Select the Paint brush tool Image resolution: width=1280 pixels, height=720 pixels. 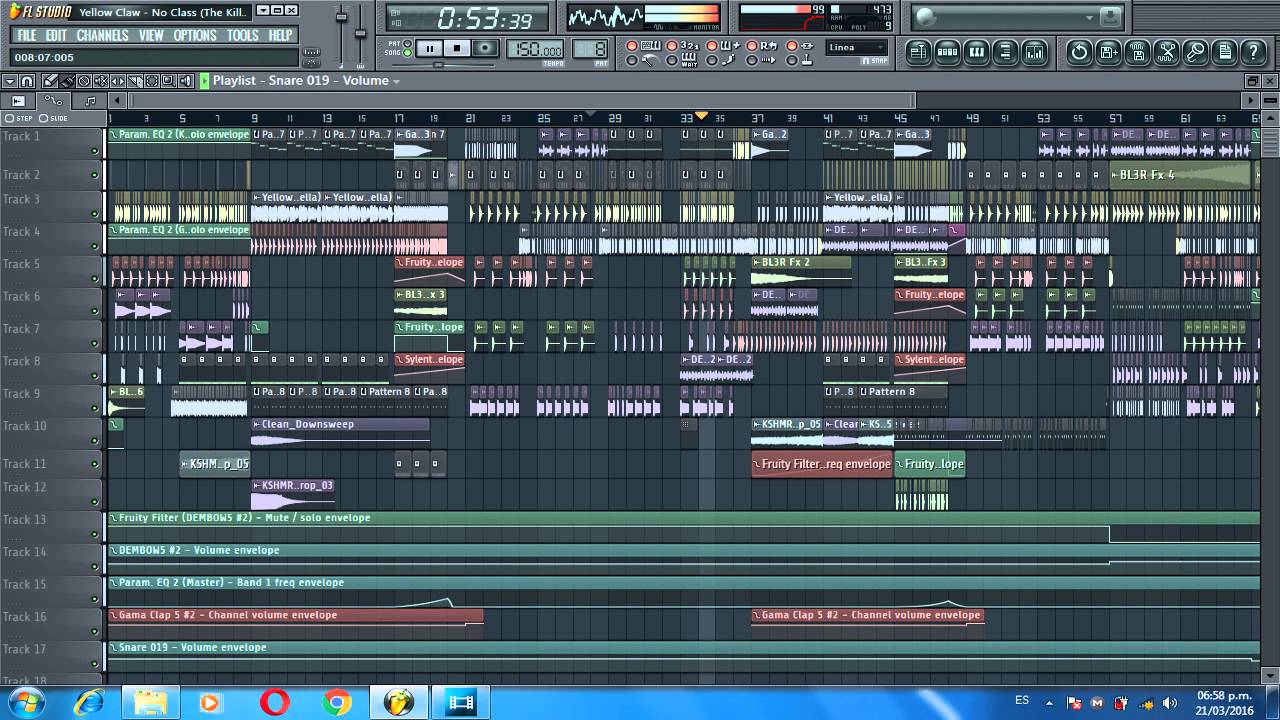(67, 81)
